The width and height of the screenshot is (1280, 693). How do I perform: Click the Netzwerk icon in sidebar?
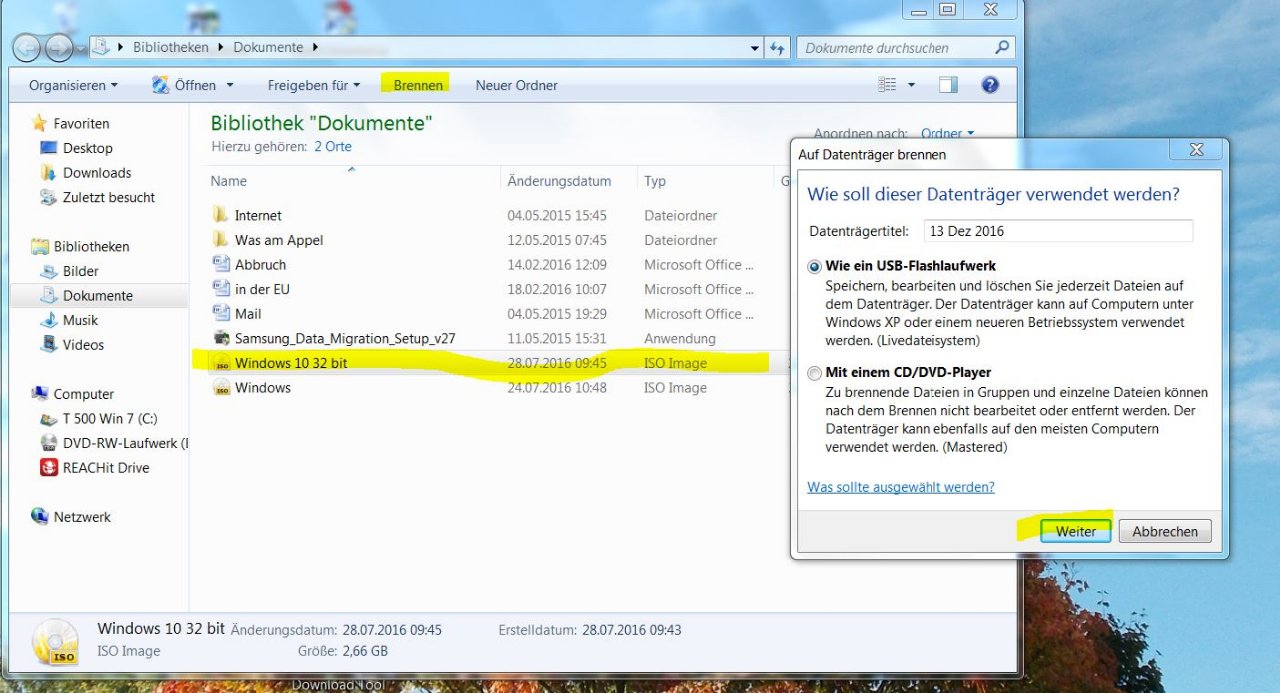click(40, 517)
